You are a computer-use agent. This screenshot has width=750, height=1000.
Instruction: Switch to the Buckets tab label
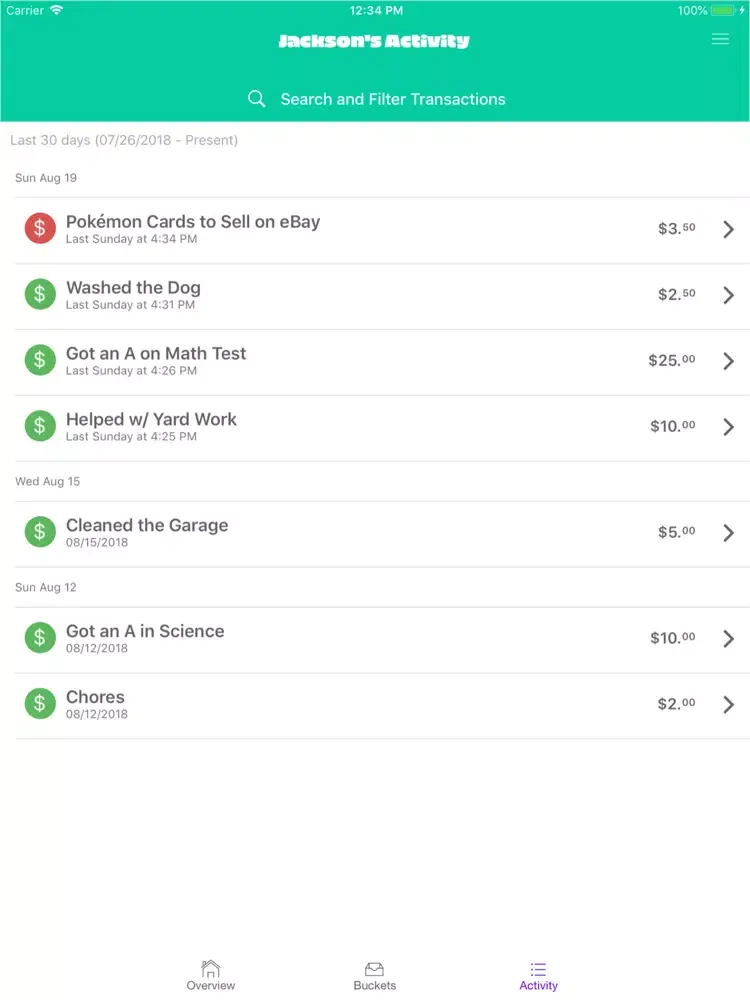(x=374, y=985)
